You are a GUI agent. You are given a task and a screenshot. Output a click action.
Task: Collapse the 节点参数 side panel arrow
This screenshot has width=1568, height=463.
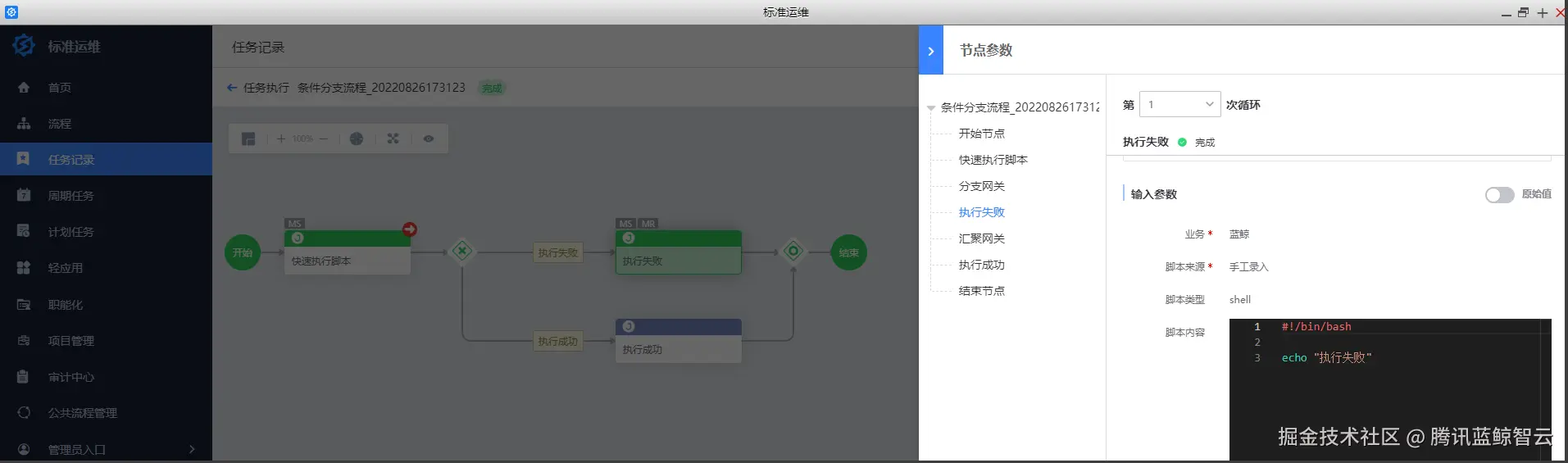click(x=931, y=50)
